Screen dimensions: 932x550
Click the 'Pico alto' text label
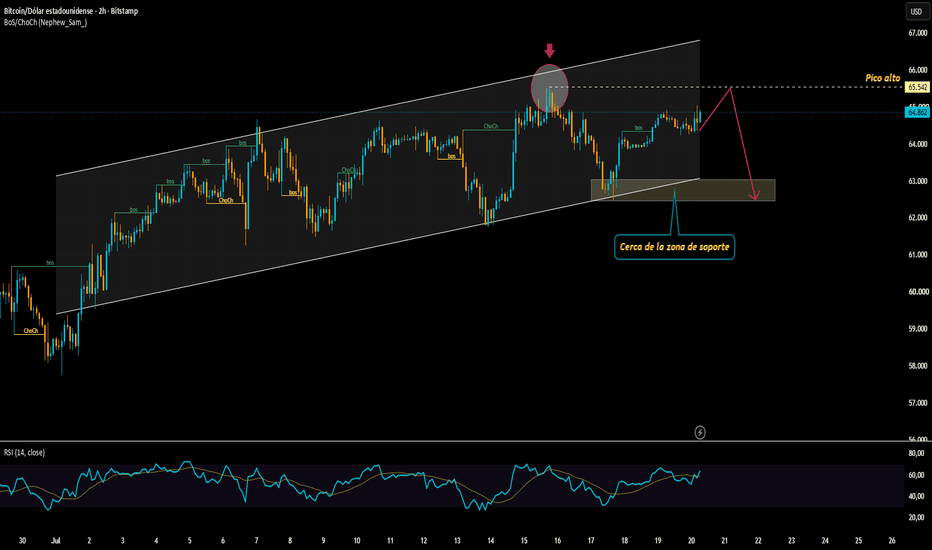883,78
